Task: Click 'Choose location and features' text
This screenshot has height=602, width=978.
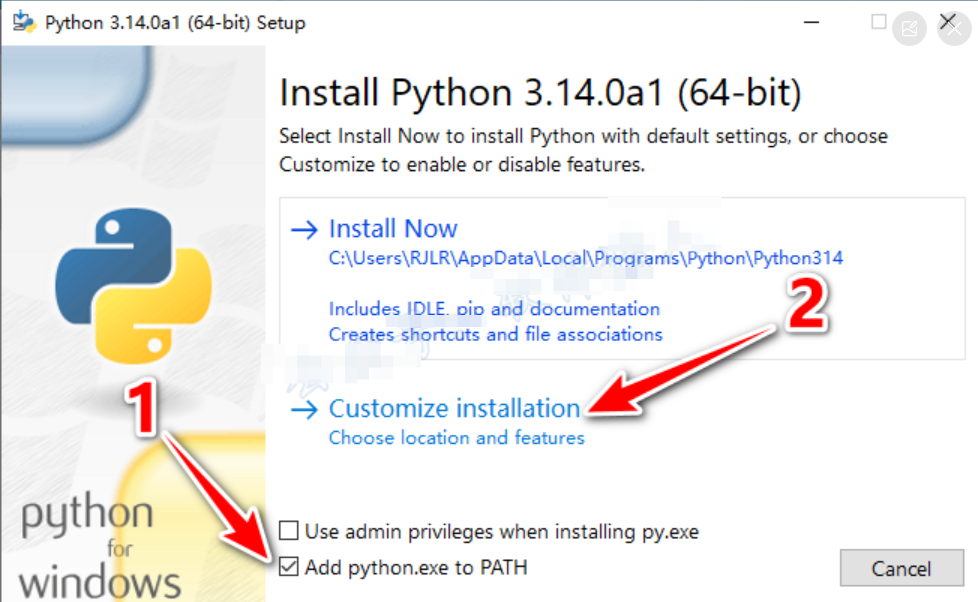Action: tap(457, 438)
